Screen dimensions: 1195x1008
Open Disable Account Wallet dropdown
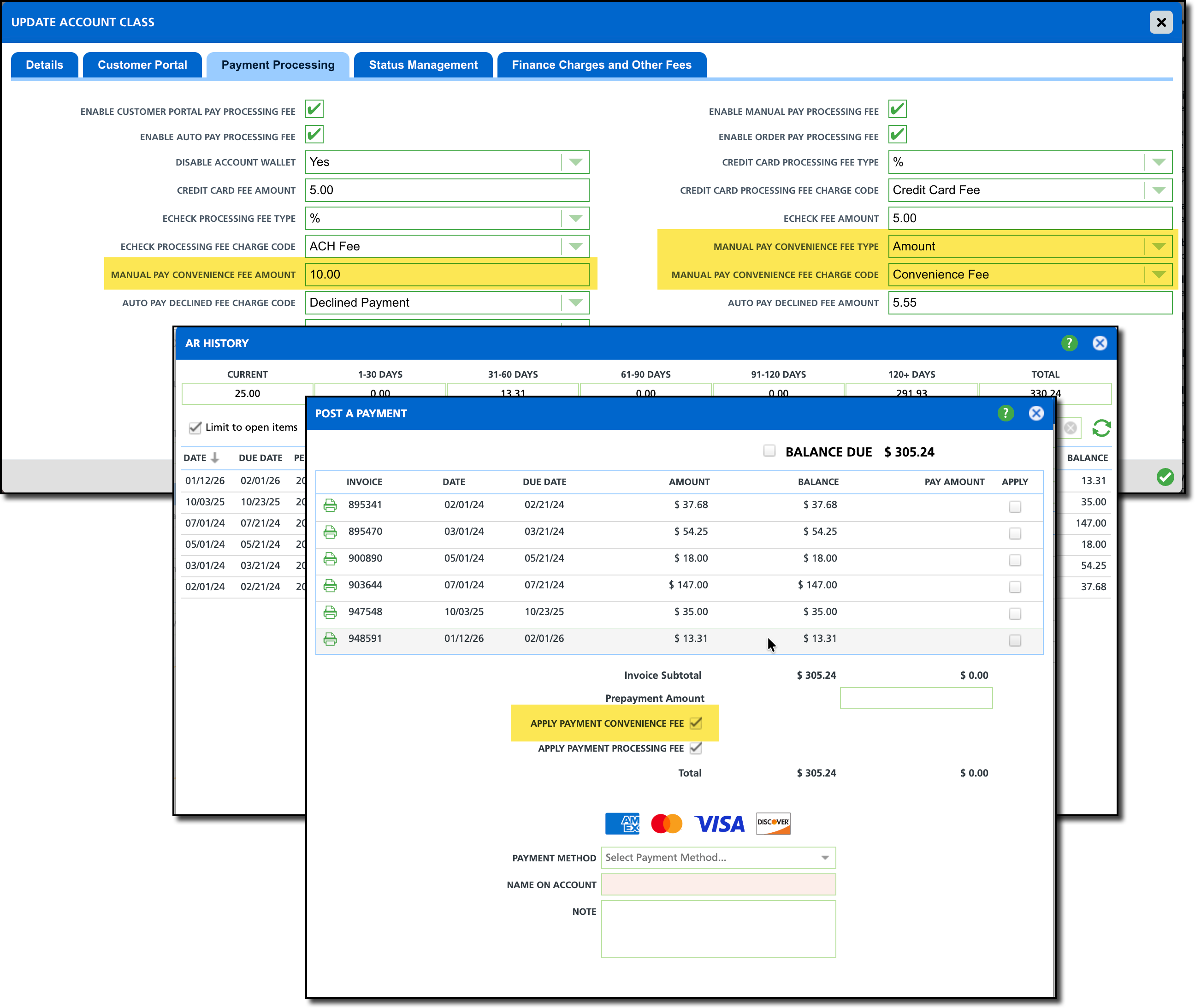click(574, 162)
